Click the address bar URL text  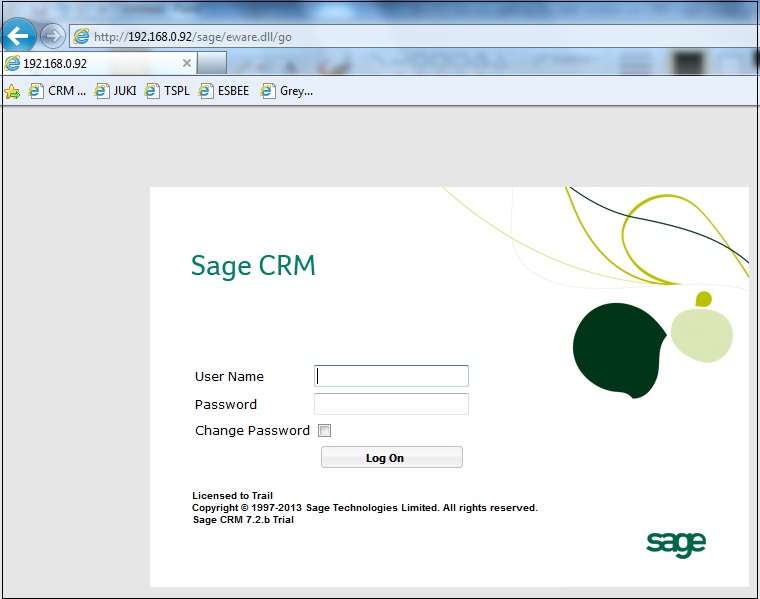click(192, 37)
